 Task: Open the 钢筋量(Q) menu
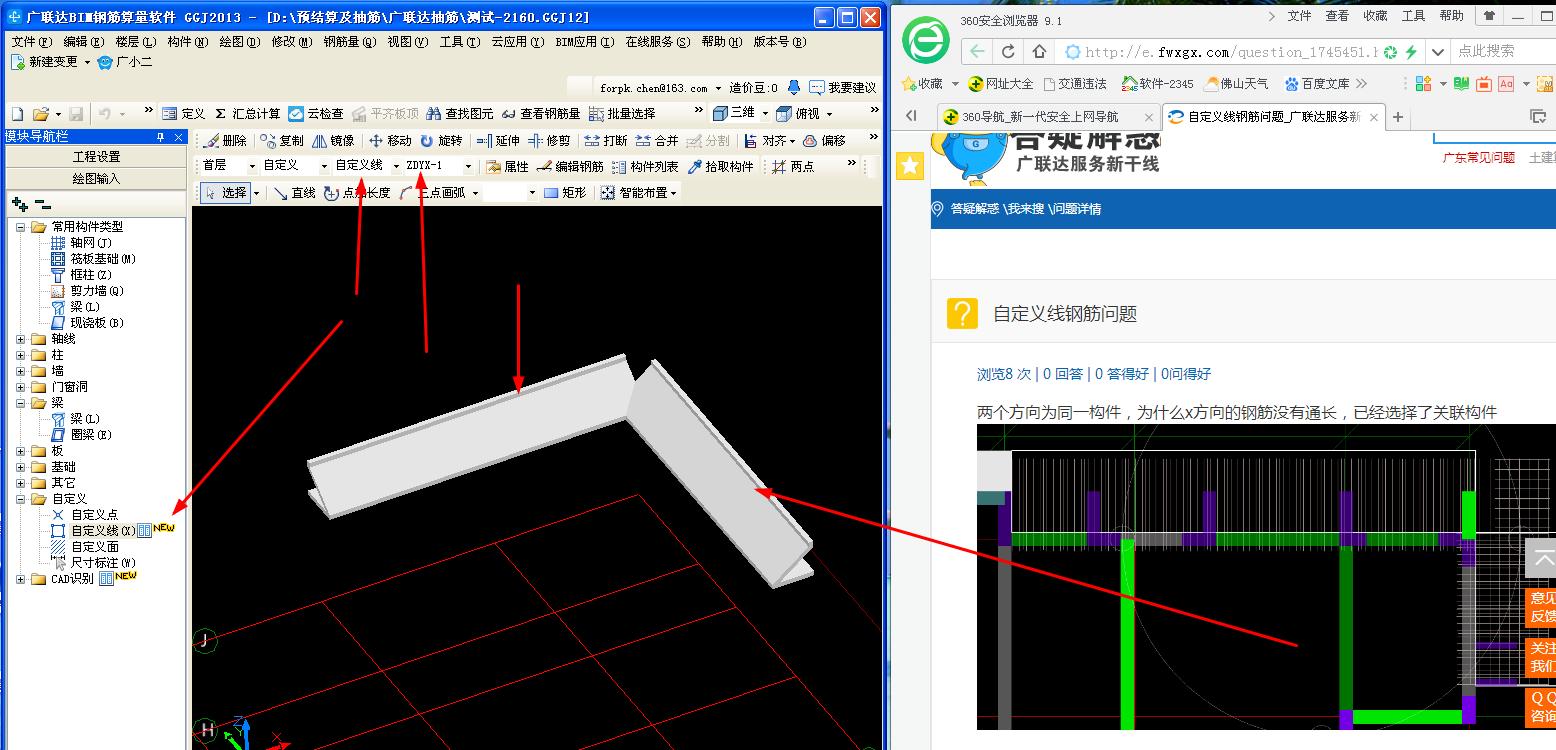[x=349, y=42]
